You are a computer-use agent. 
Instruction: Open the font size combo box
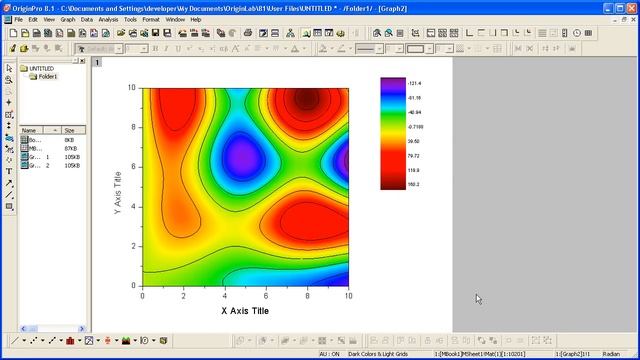136,49
